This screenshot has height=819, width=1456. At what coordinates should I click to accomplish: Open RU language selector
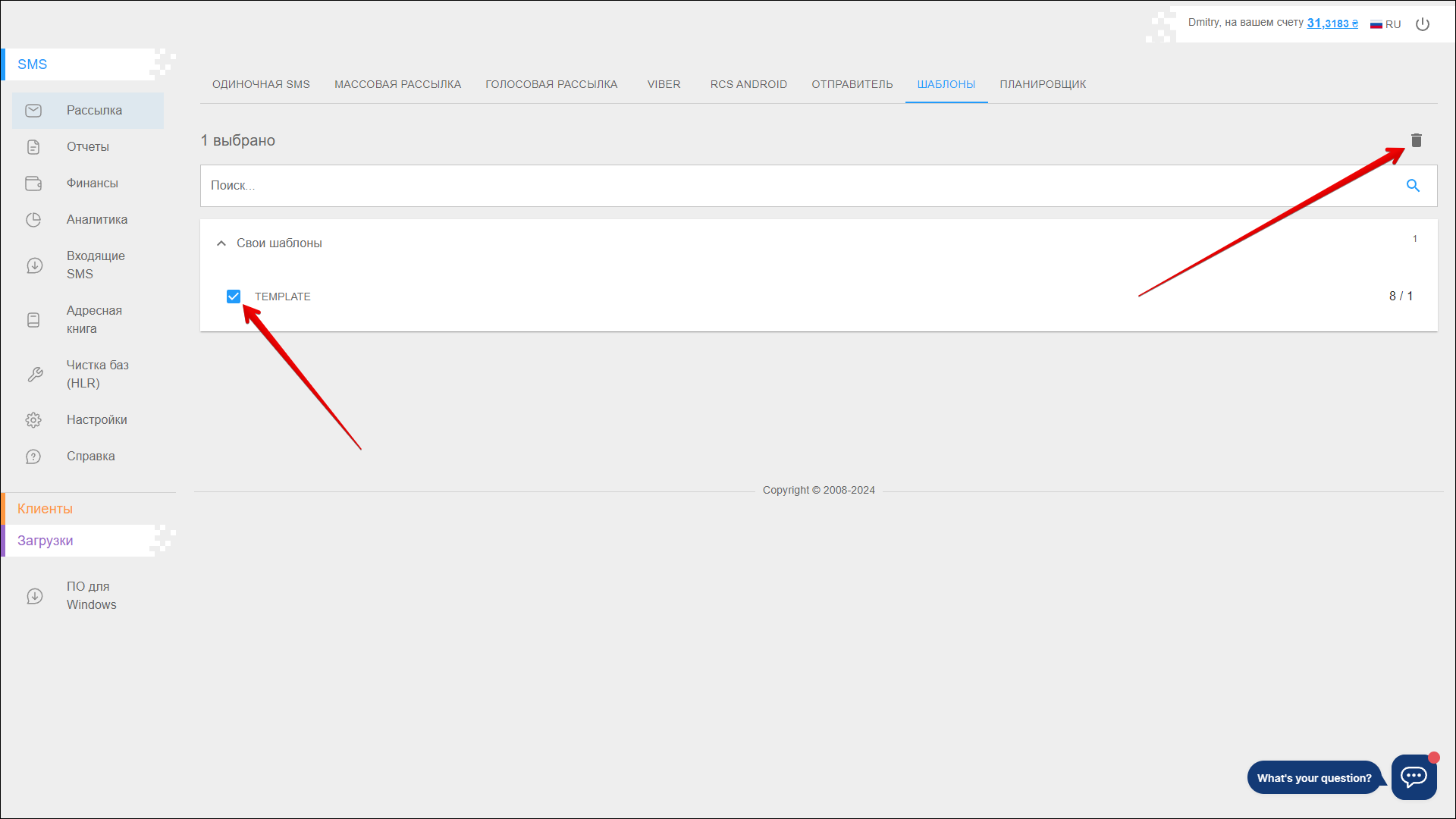click(x=1385, y=24)
